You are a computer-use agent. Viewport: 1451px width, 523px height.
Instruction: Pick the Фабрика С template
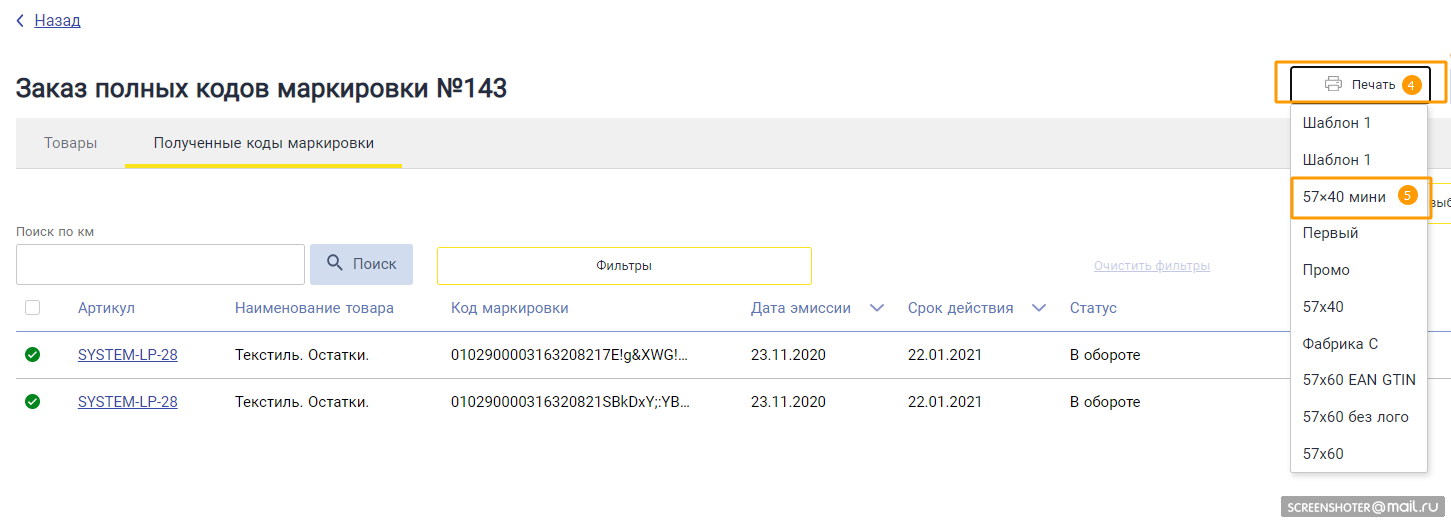(x=1340, y=343)
